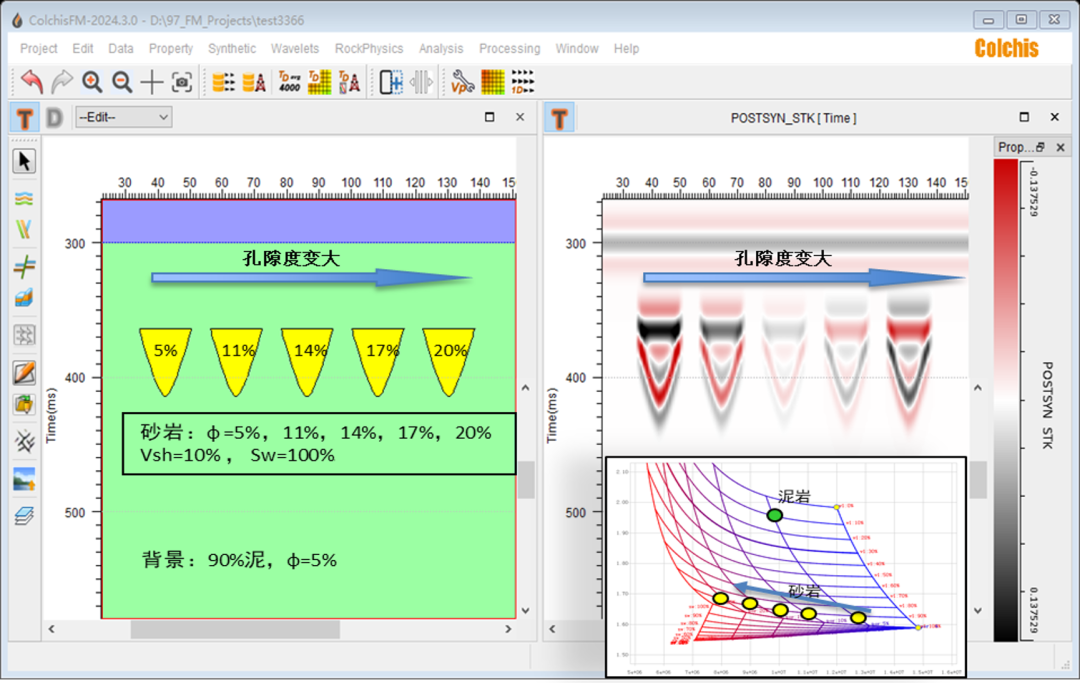
Task: Open the --Edit-- dropdown list
Action: (x=123, y=117)
